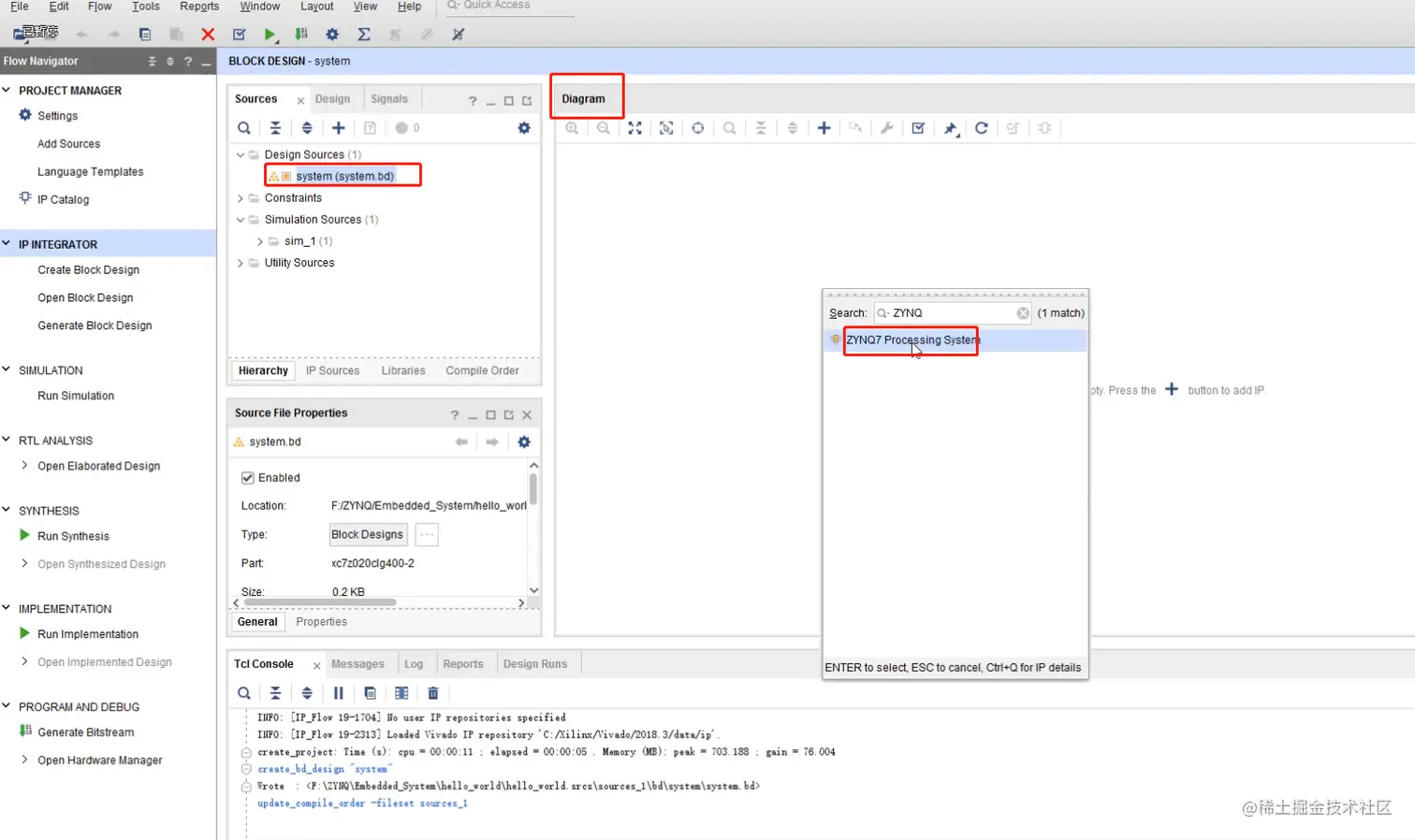The image size is (1415, 840).
Task: Expand the sim_1 tree node
Action: click(x=260, y=241)
